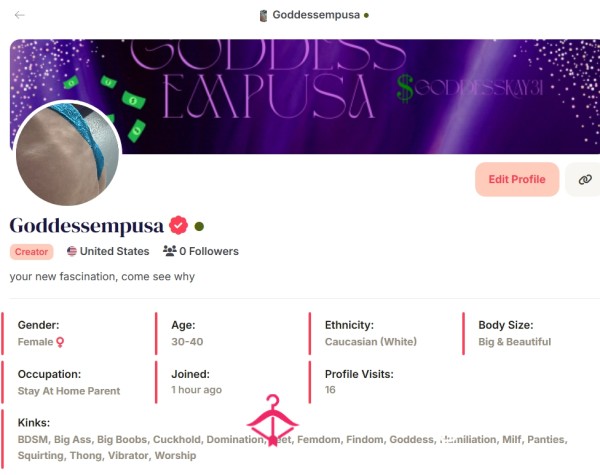
Task: Click the green online status dot by name
Action: pyautogui.click(x=199, y=227)
